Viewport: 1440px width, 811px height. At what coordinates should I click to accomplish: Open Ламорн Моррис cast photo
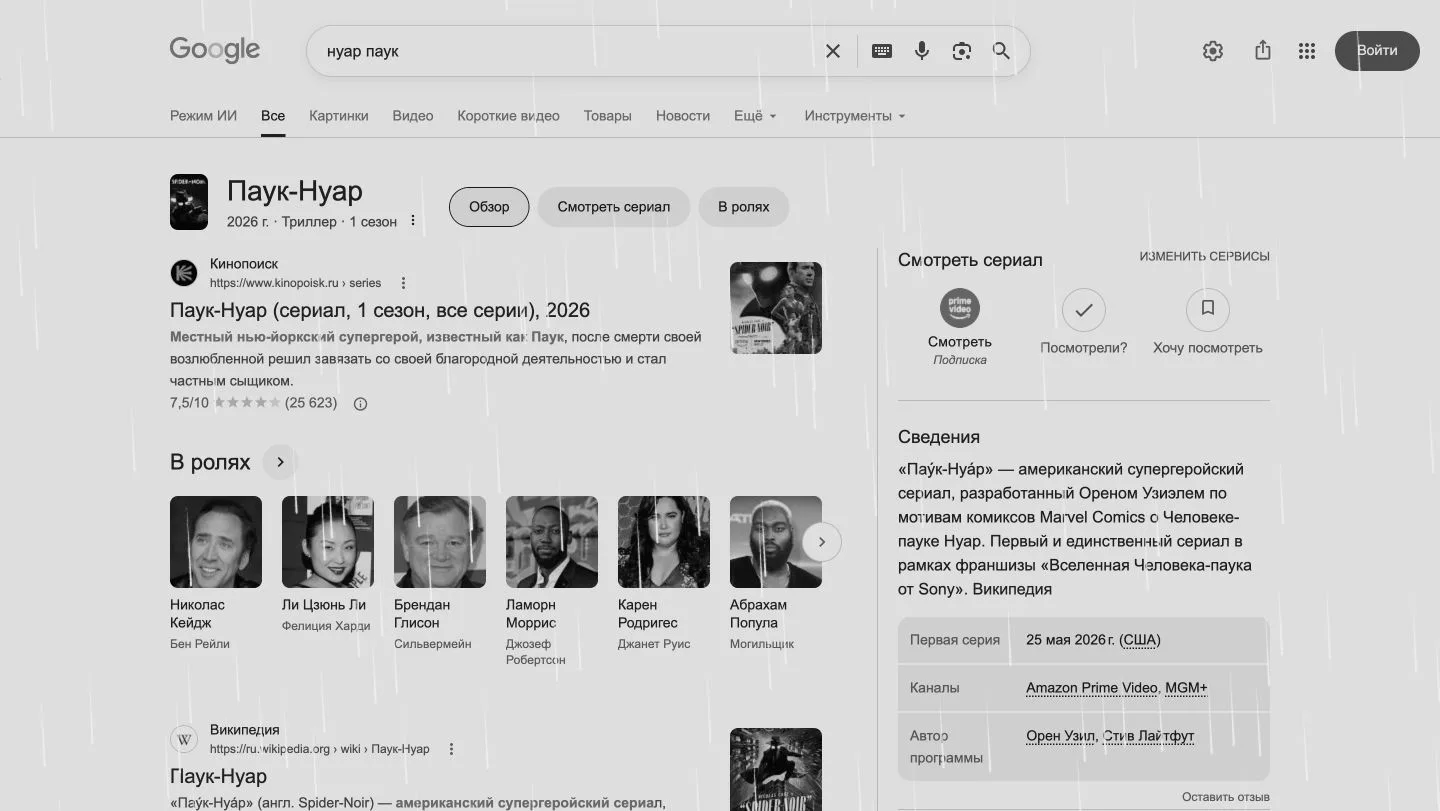(552, 542)
